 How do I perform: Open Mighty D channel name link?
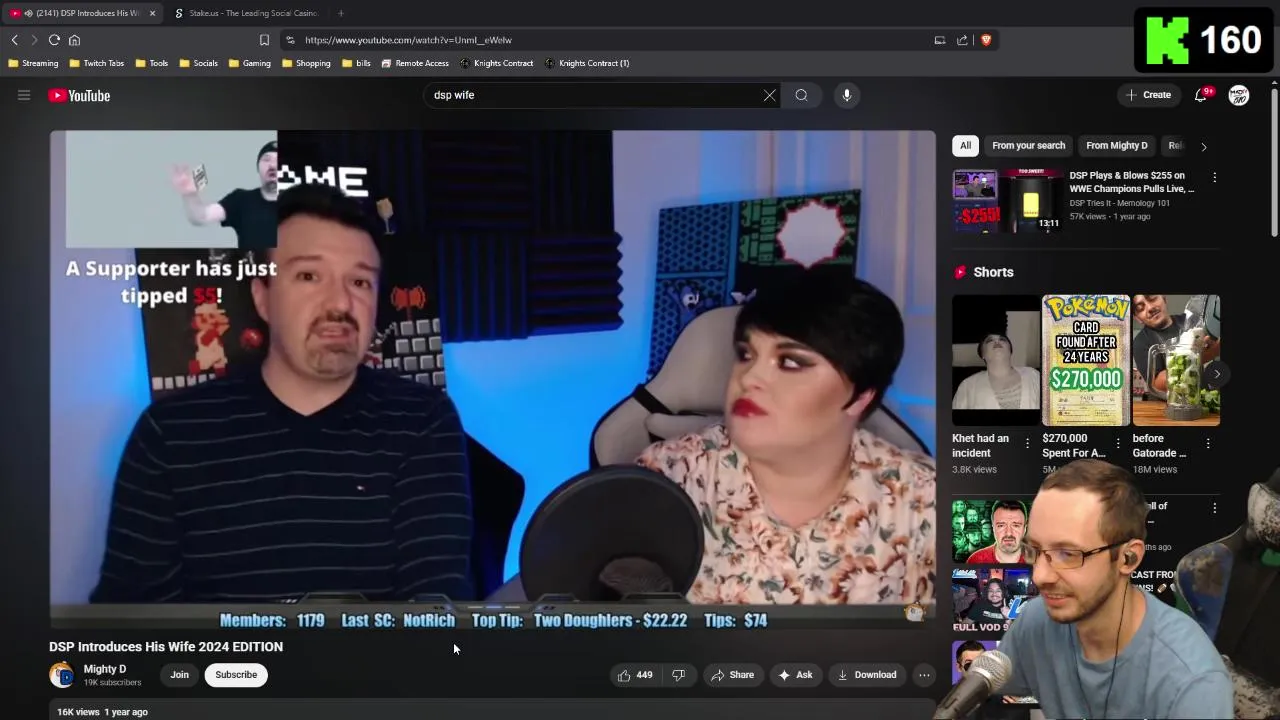click(x=105, y=669)
